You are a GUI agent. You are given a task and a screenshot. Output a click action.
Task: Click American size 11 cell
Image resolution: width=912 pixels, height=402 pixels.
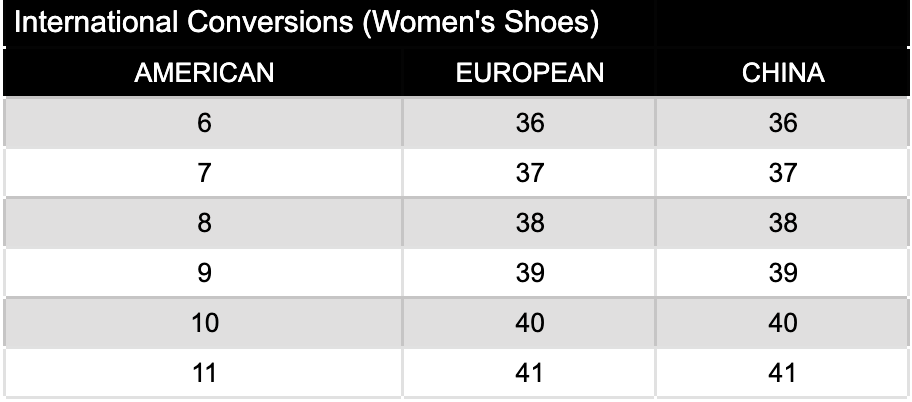pos(204,373)
